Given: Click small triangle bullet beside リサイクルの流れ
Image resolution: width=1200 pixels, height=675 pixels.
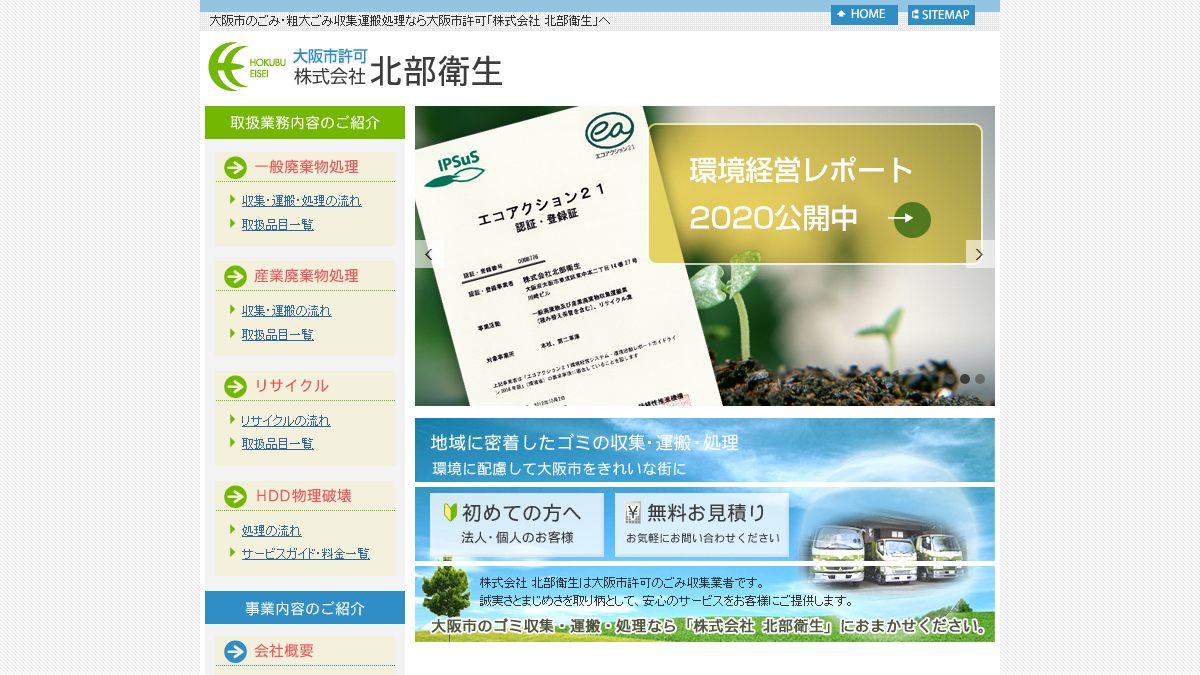Looking at the screenshot, I should point(233,419).
